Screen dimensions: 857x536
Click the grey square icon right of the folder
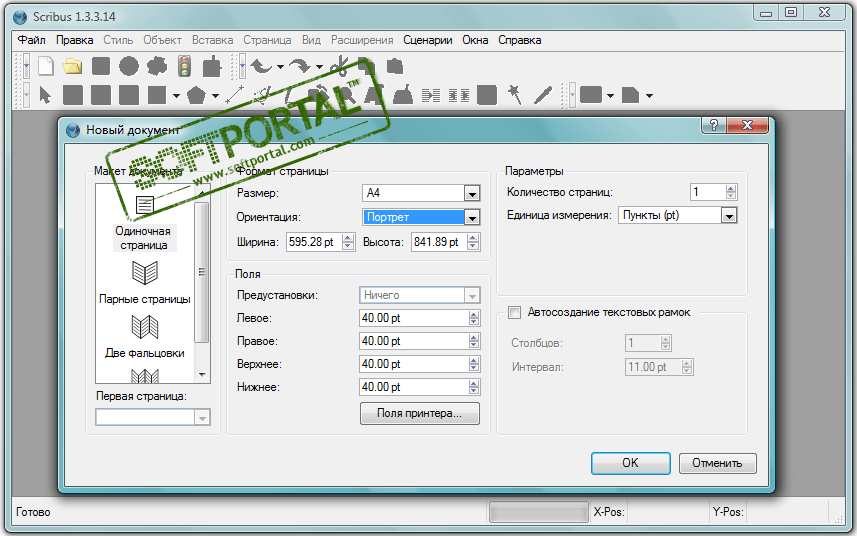[101, 67]
